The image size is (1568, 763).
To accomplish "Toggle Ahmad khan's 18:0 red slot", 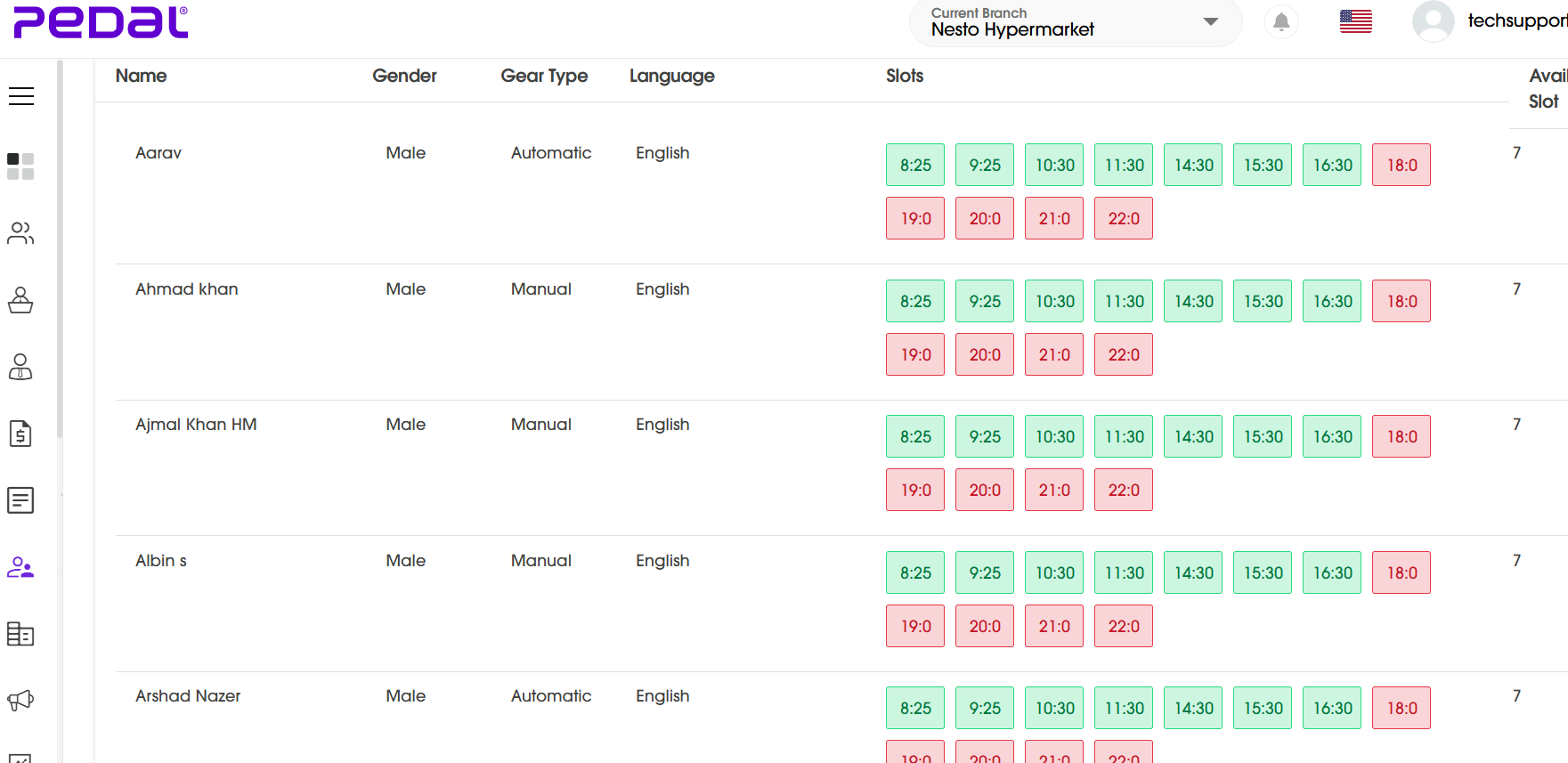I will [1401, 301].
